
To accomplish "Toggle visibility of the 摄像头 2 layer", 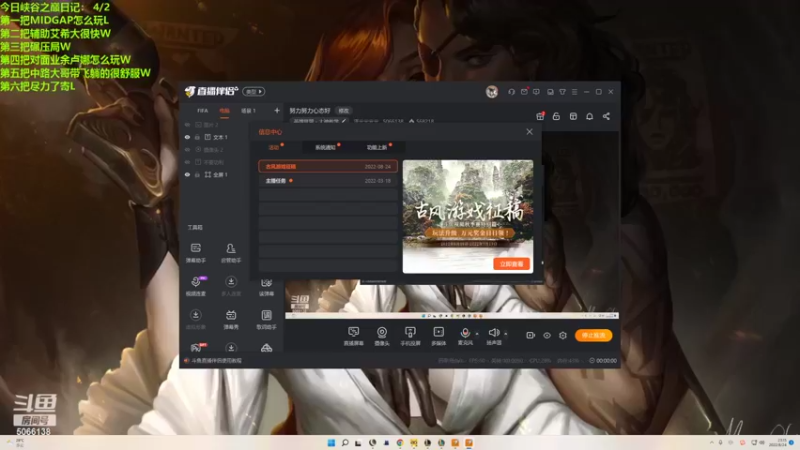I will pyautogui.click(x=187, y=149).
